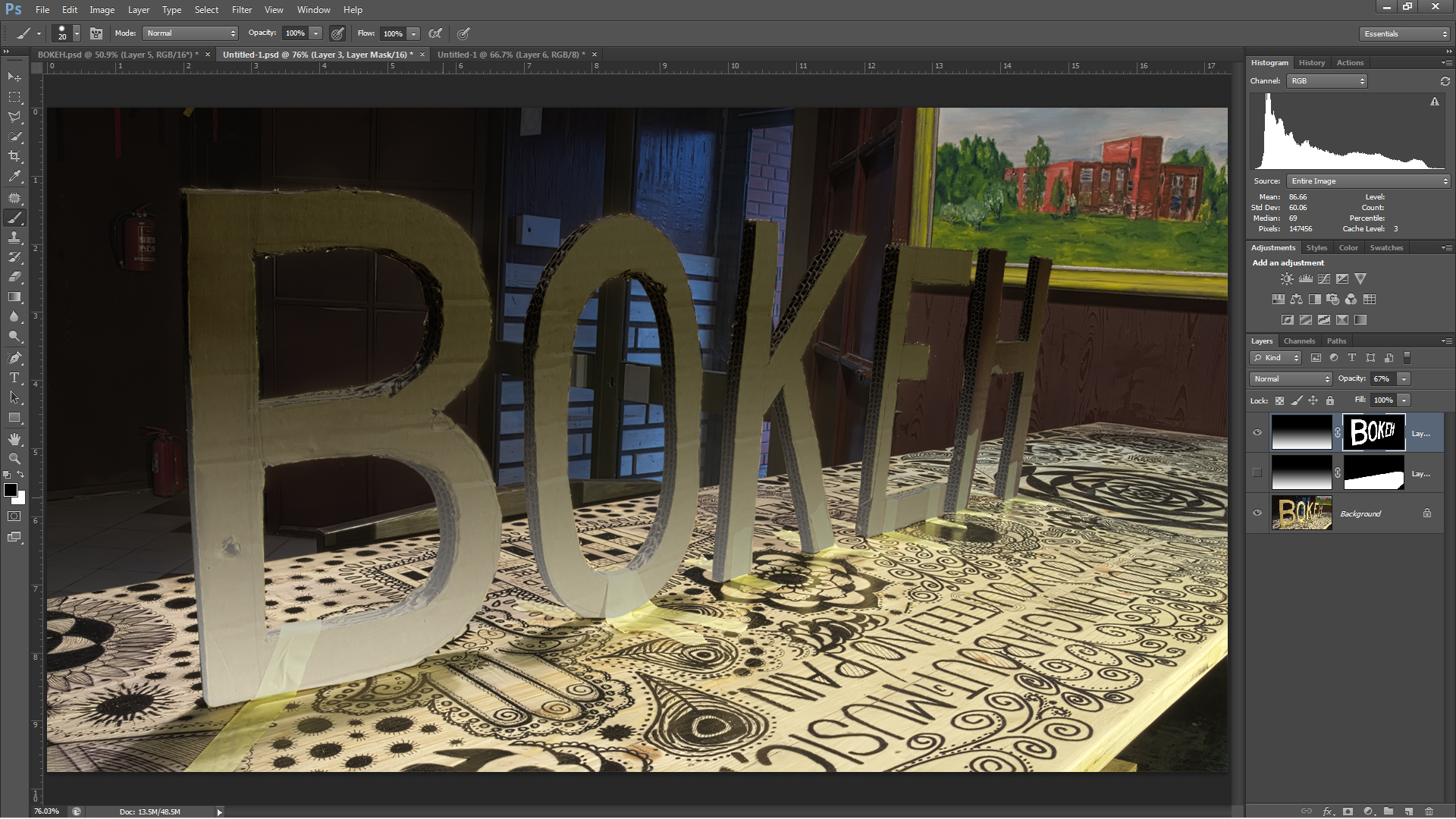Screen dimensions: 1456x819
Task: Show the hidden middle gradient layer
Action: (1257, 473)
